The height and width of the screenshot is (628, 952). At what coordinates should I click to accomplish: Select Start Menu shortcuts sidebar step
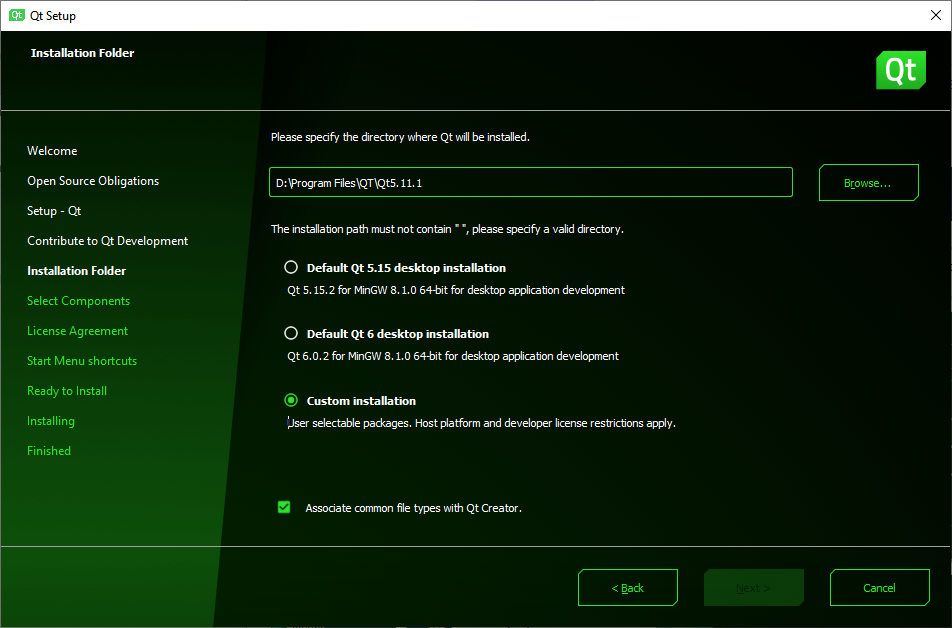[82, 361]
